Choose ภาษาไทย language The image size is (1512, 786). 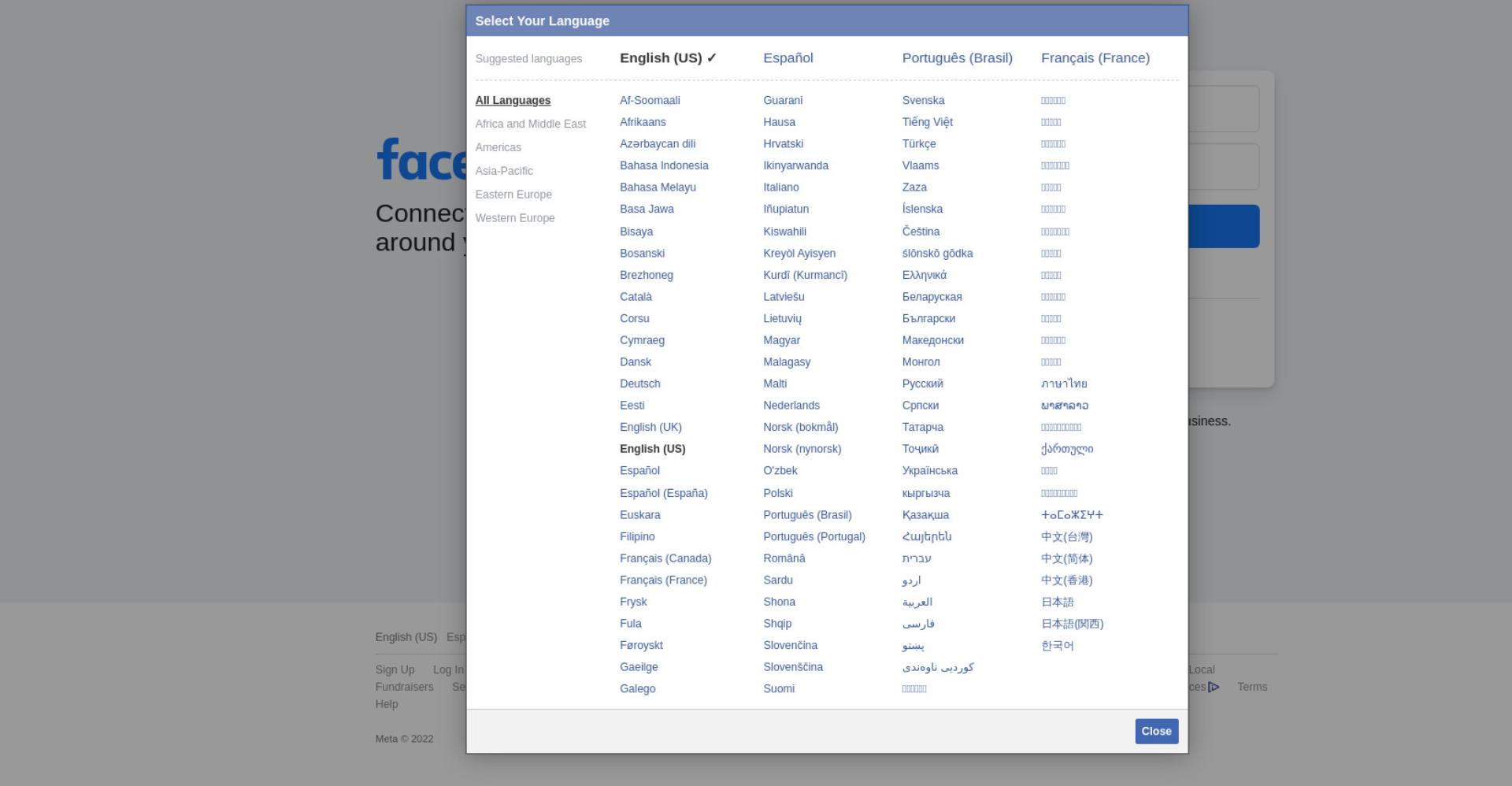click(x=1064, y=384)
